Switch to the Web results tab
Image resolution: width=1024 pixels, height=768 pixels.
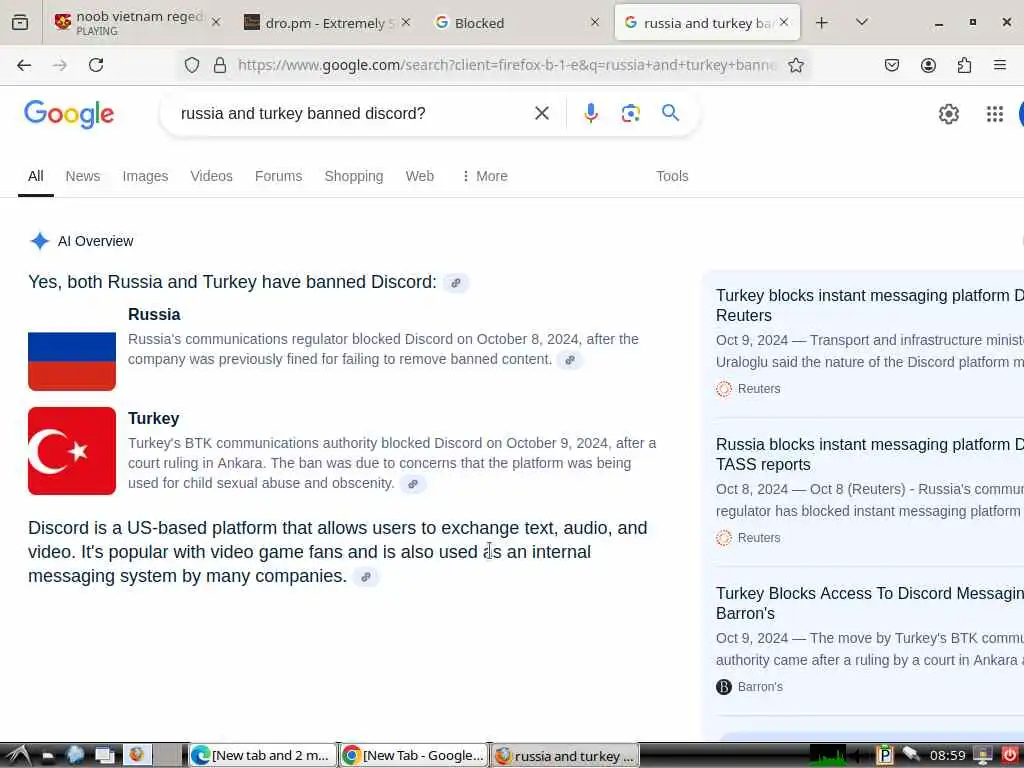pyautogui.click(x=419, y=176)
